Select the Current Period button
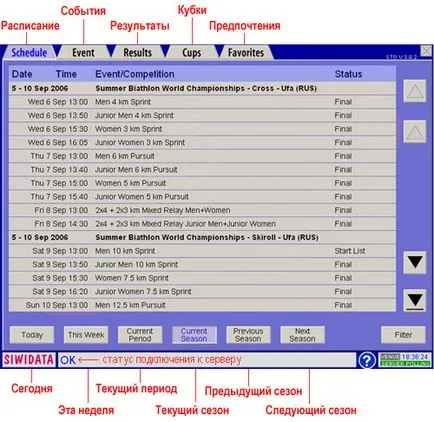The height and width of the screenshot is (422, 434). tap(140, 335)
